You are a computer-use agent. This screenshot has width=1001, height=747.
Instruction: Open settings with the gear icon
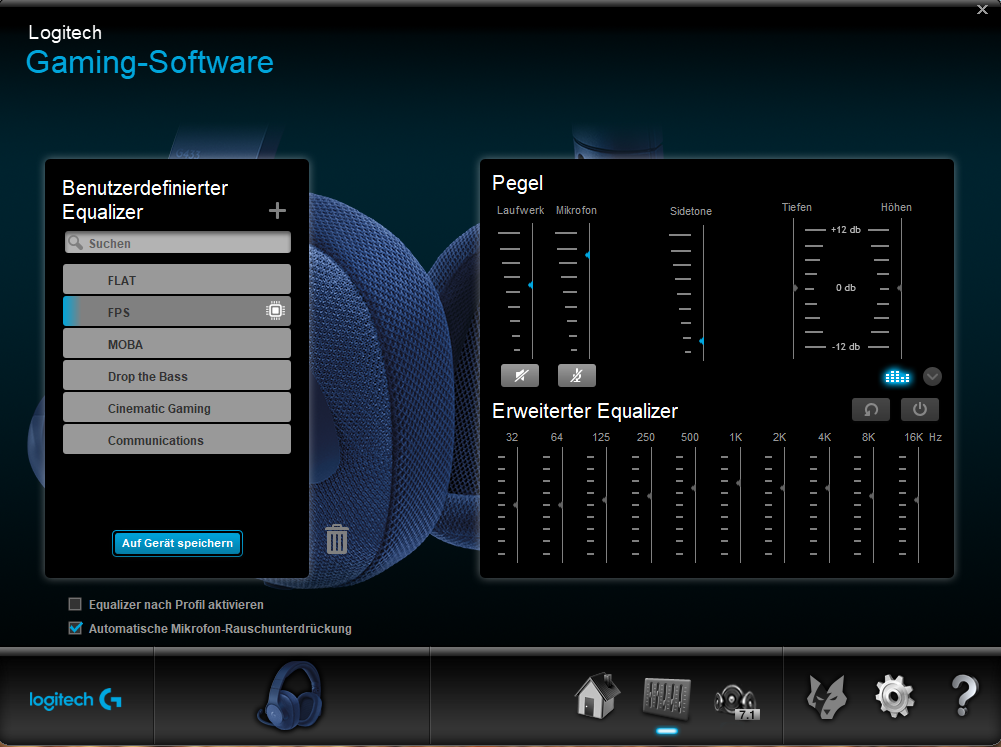click(894, 697)
